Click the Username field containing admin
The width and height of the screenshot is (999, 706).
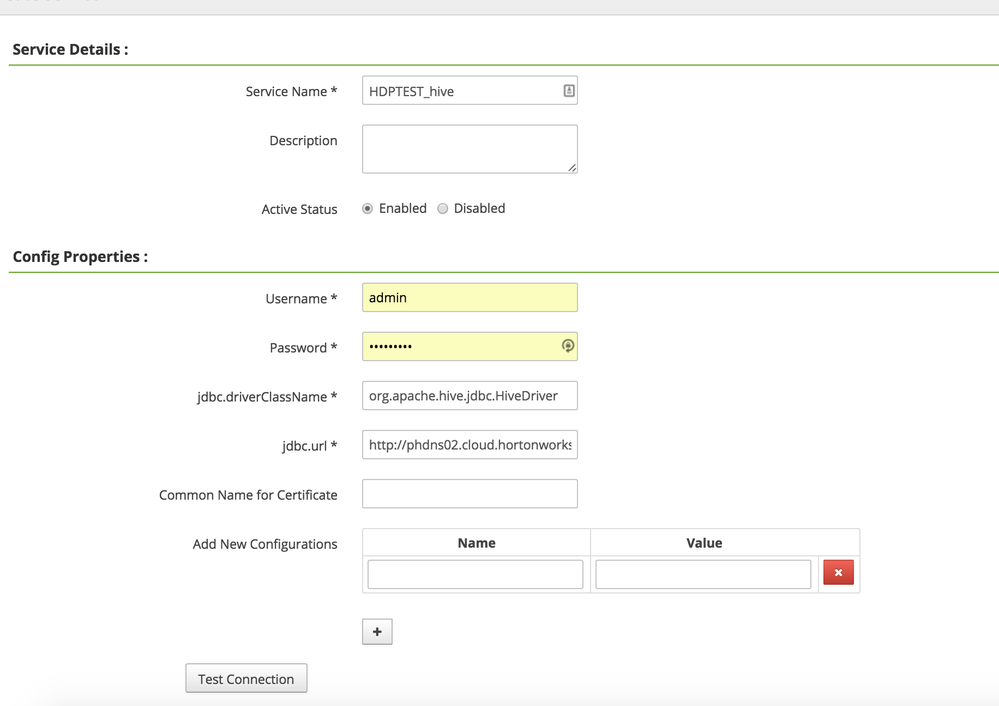point(469,297)
